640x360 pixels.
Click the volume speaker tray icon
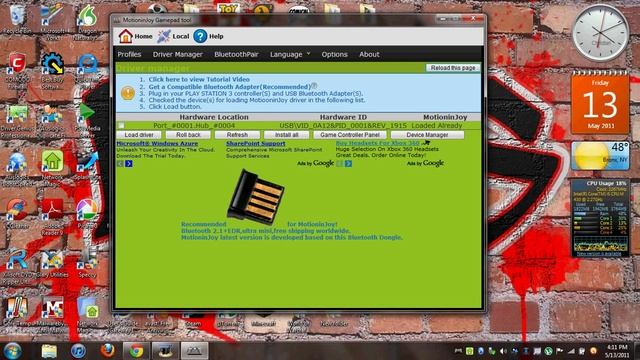coord(503,351)
